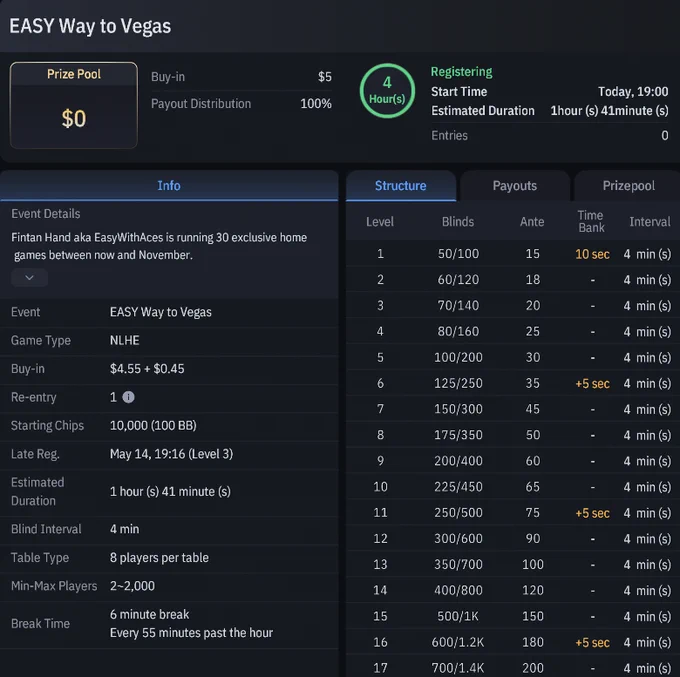This screenshot has width=680, height=677.
Task: Click the 6 minute break text
Action: coord(150,614)
